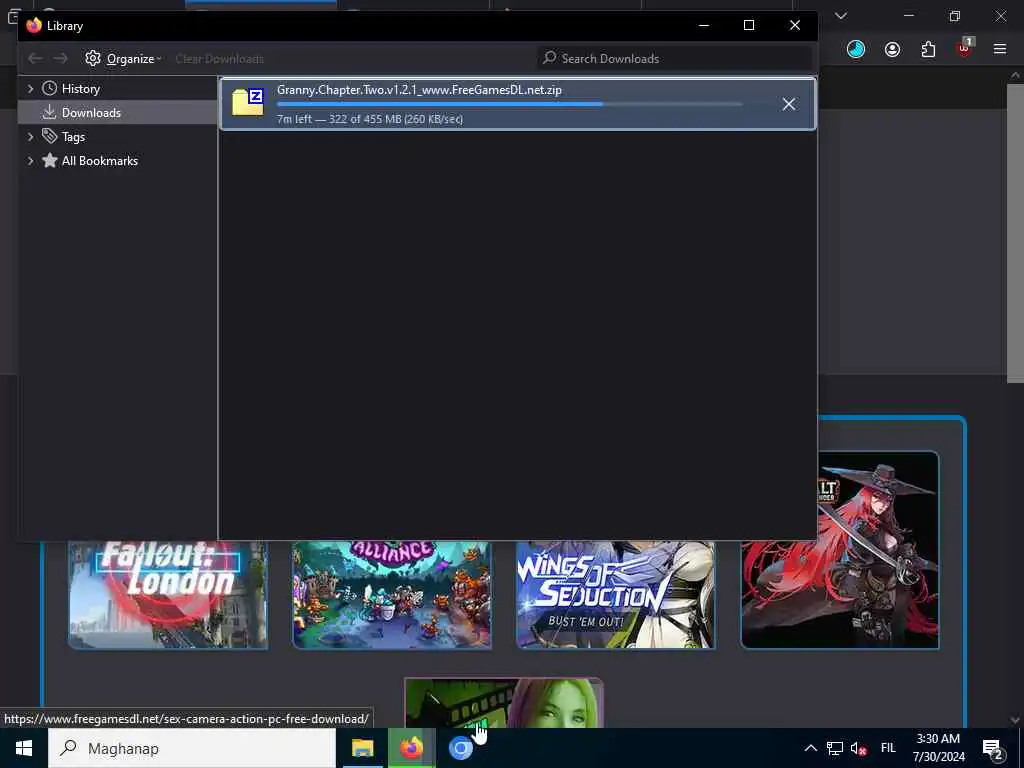Viewport: 1024px width, 768px height.
Task: Click the download progress bar
Action: [509, 104]
